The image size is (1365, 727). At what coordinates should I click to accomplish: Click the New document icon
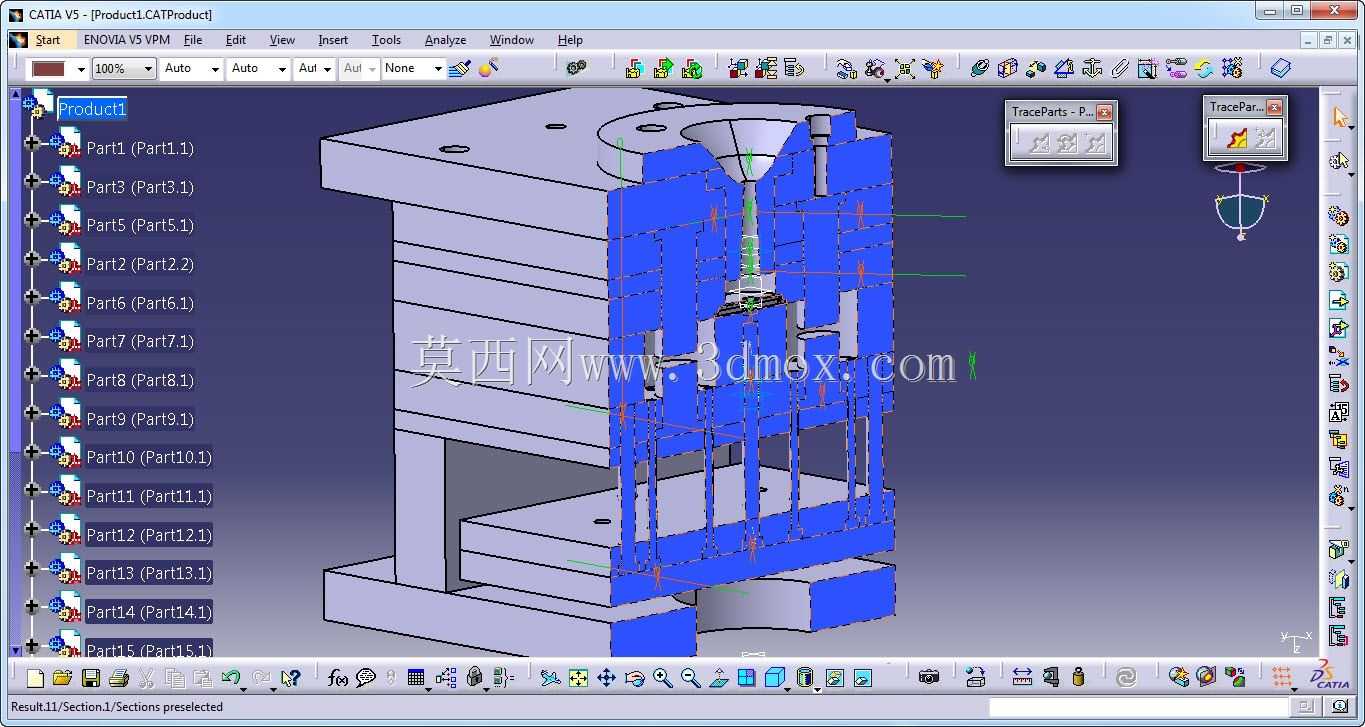pyautogui.click(x=35, y=678)
